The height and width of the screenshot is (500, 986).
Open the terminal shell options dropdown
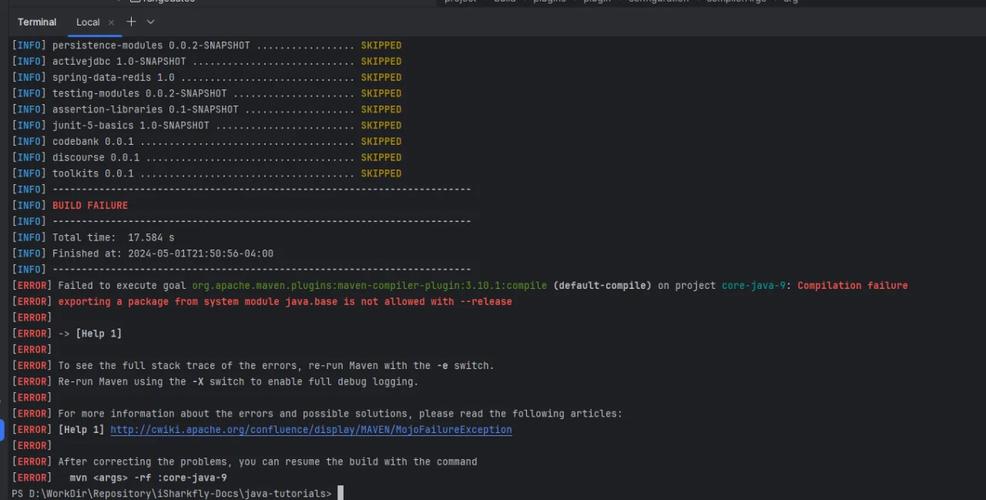click(x=151, y=22)
